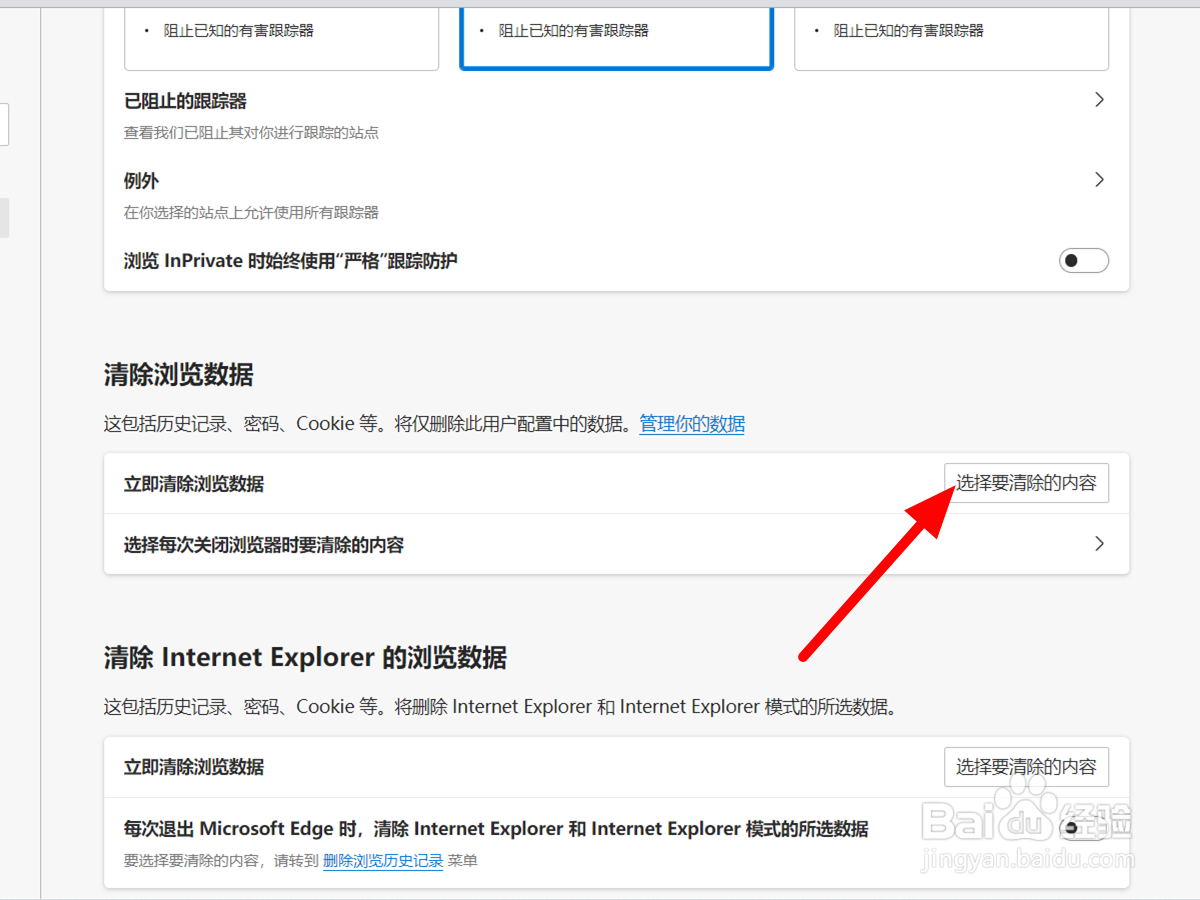Expand 选择每次关闭浏览器时要清除的内容 chevron
The height and width of the screenshot is (900, 1200).
[1099, 544]
